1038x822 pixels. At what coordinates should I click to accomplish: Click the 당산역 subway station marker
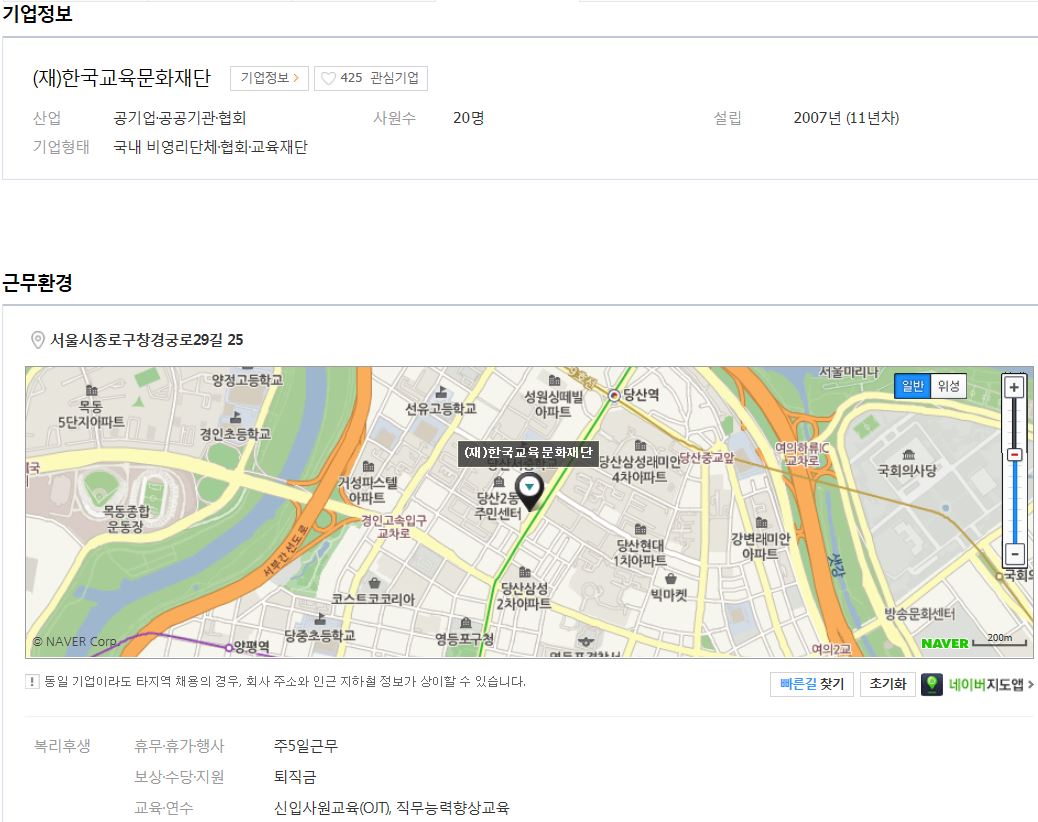[x=614, y=396]
